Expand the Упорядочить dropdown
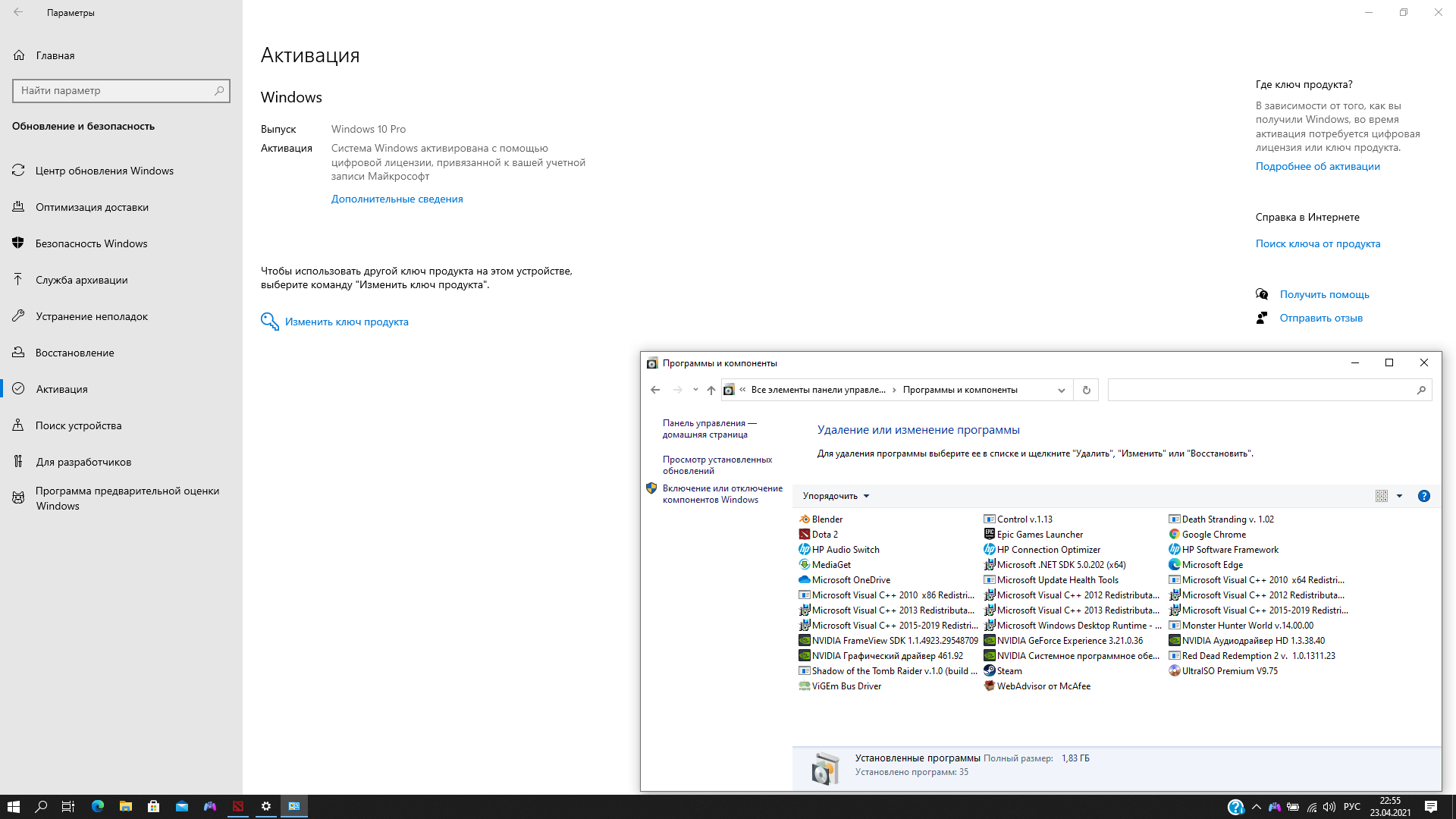This screenshot has width=1456, height=819. (836, 496)
